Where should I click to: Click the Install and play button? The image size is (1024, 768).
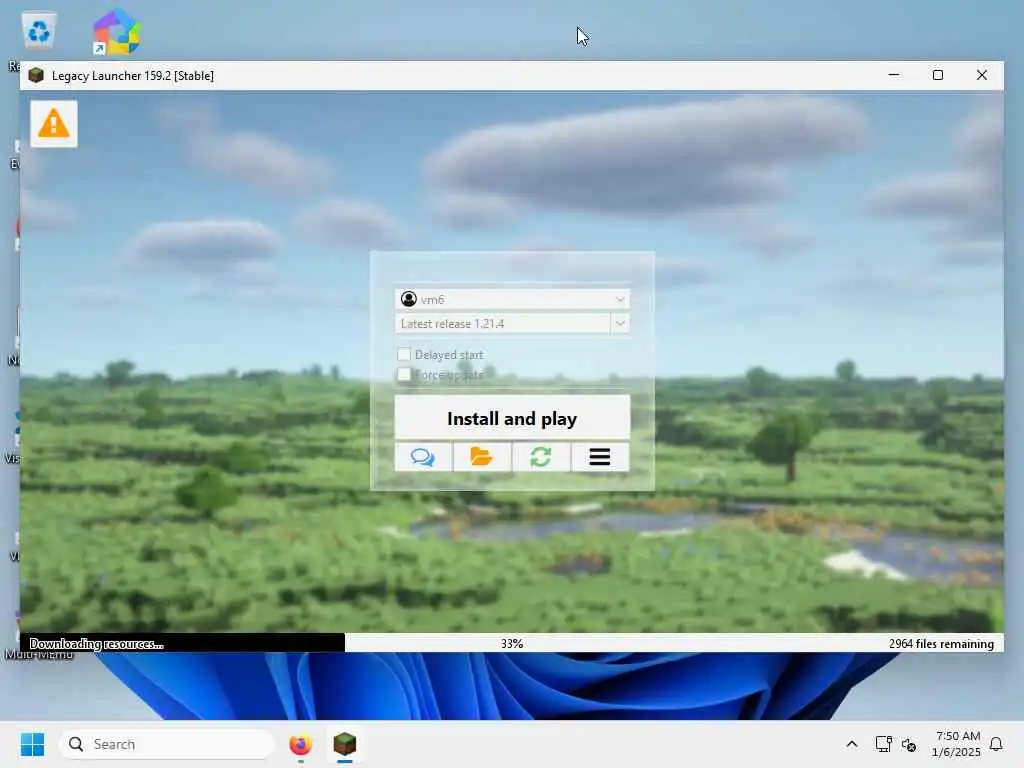[512, 417]
